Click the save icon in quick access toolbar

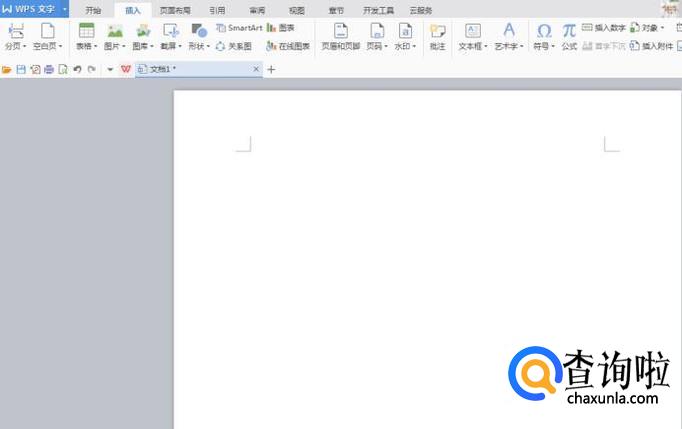pos(21,70)
